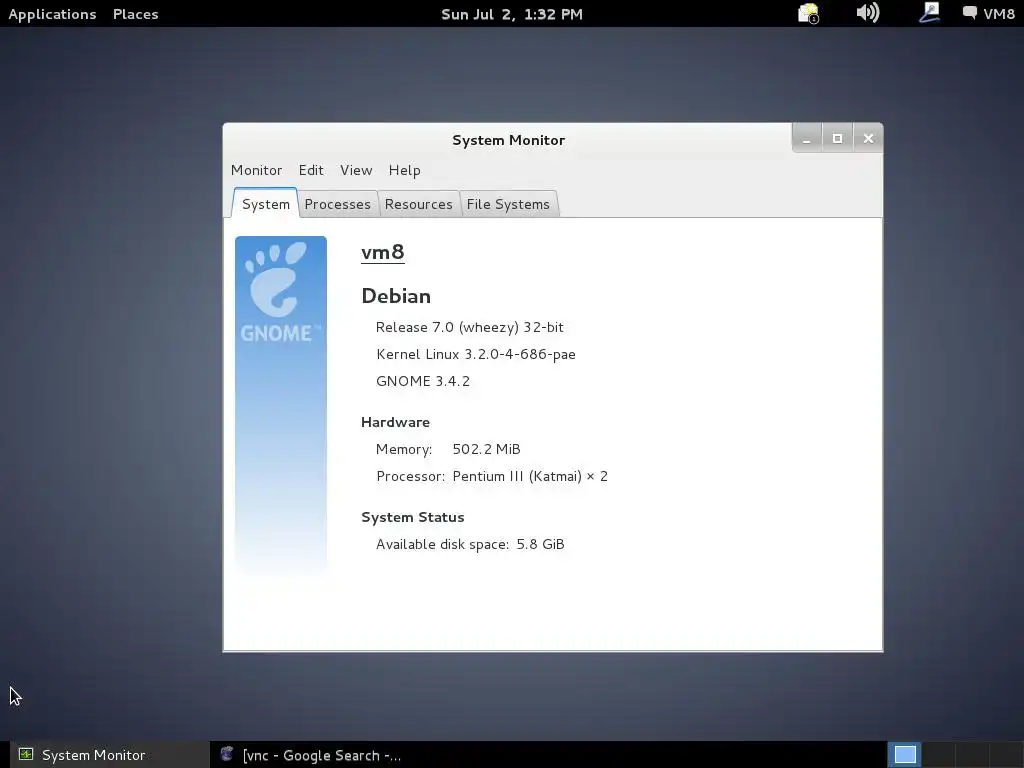
Task: Click the volume speaker icon
Action: tap(868, 12)
